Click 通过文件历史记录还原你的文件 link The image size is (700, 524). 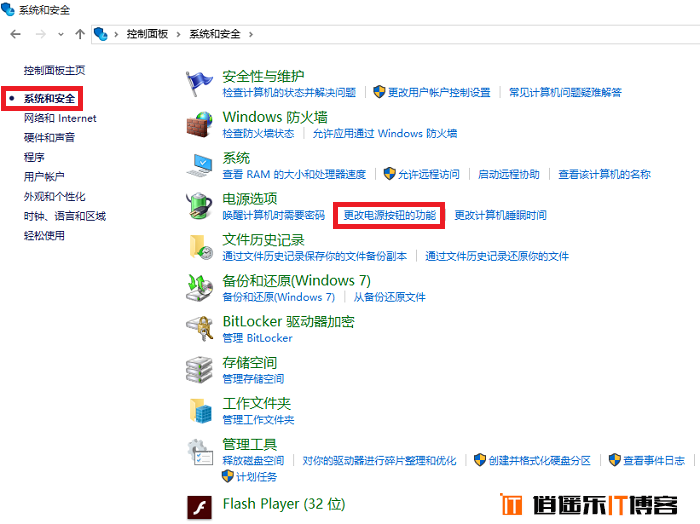click(x=497, y=256)
